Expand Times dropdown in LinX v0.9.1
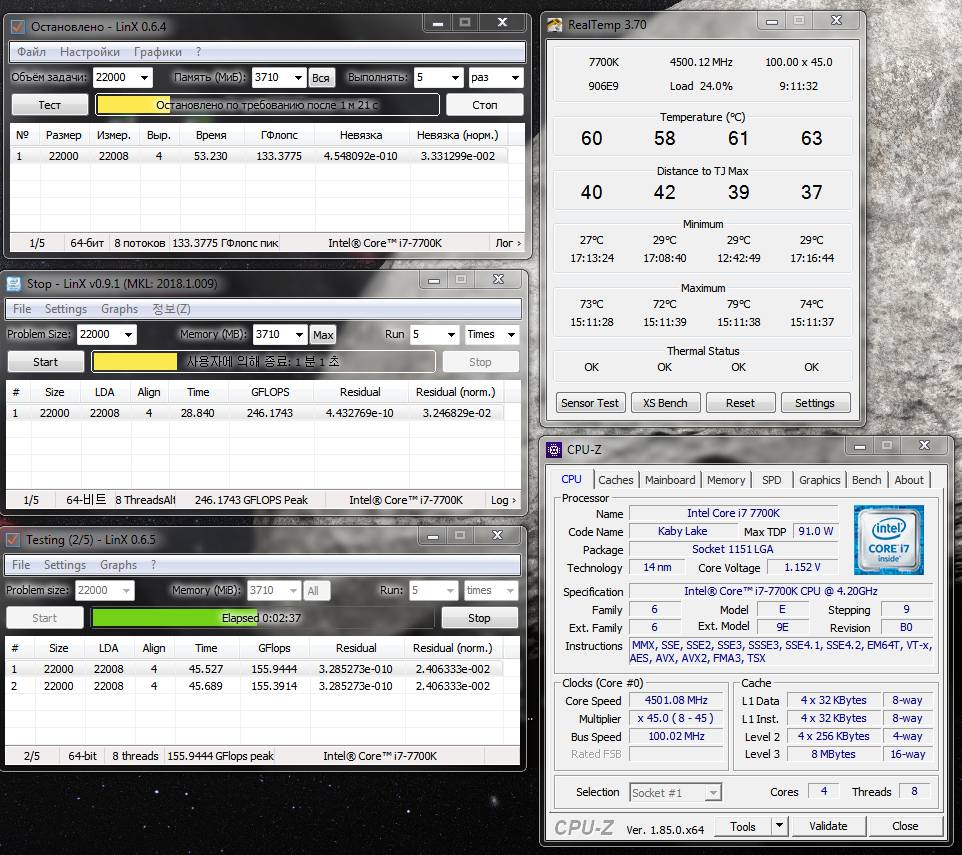 [511, 334]
